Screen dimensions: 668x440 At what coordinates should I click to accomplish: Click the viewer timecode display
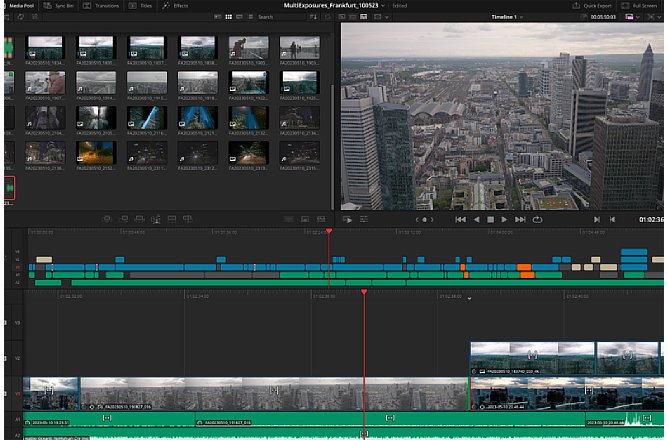[x=651, y=220]
